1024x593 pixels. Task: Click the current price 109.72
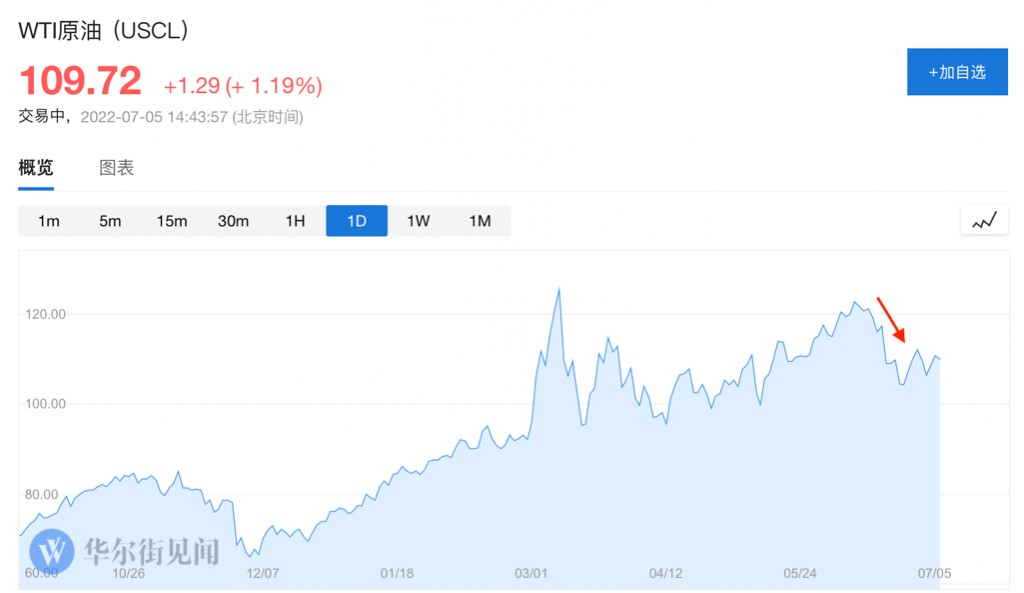coord(81,81)
